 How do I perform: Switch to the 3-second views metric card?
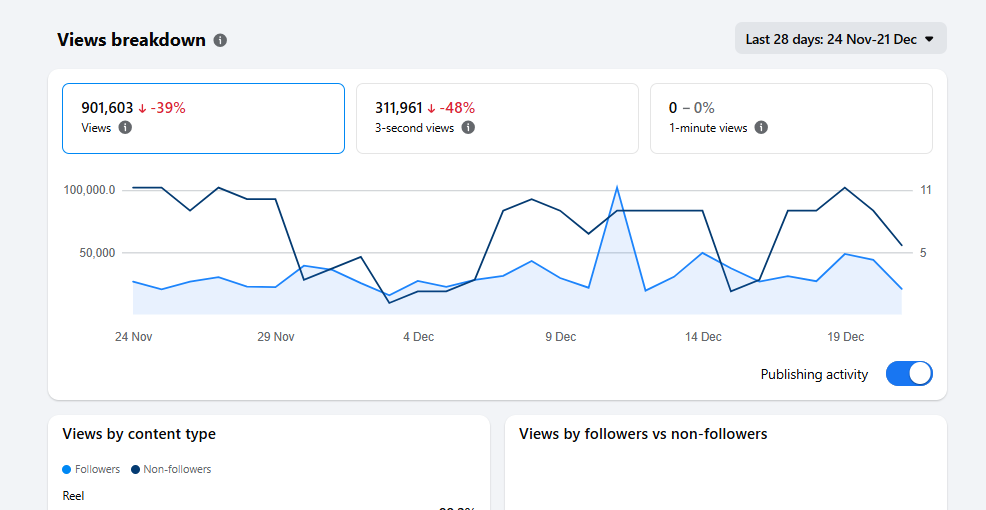[x=497, y=118]
